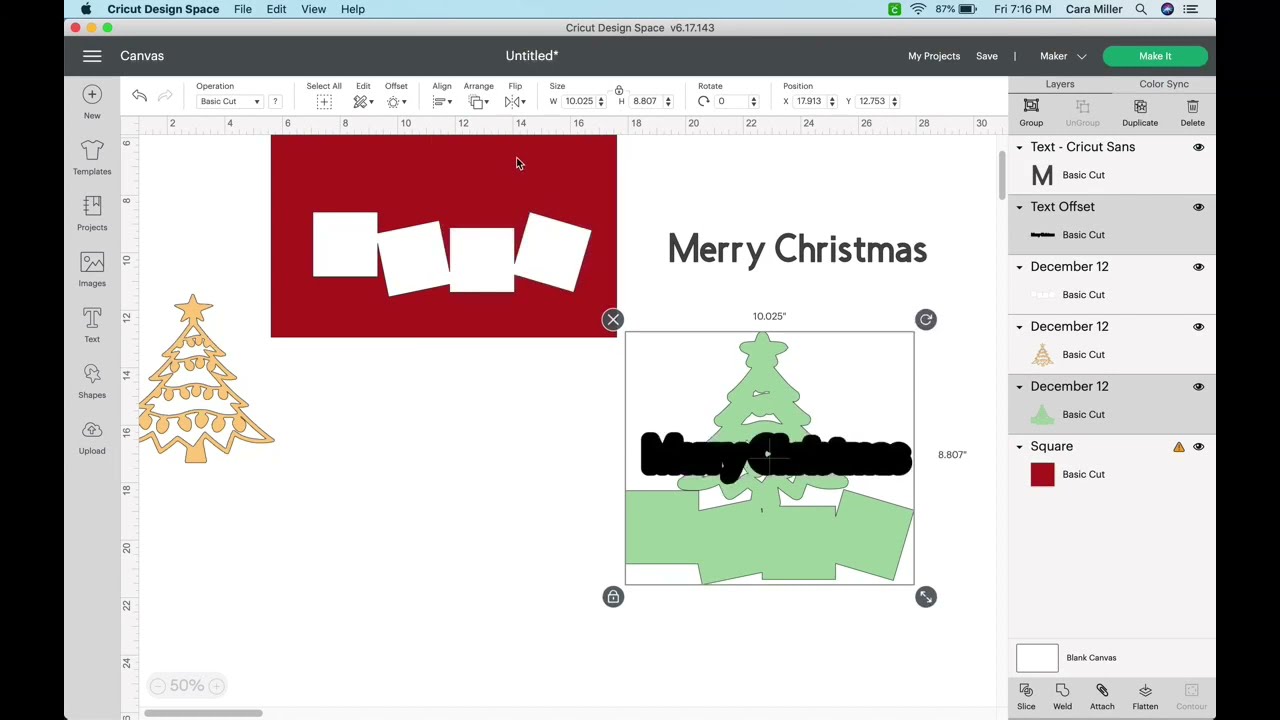Open the Shapes tool
This screenshot has width=1280, height=720.
92,382
